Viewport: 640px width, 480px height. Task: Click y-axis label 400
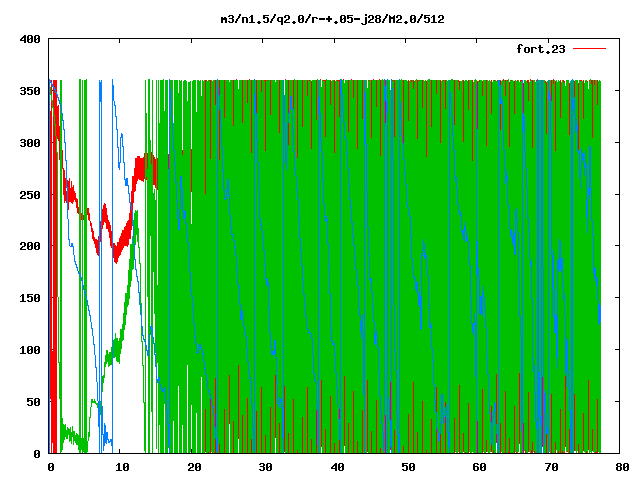click(x=30, y=39)
